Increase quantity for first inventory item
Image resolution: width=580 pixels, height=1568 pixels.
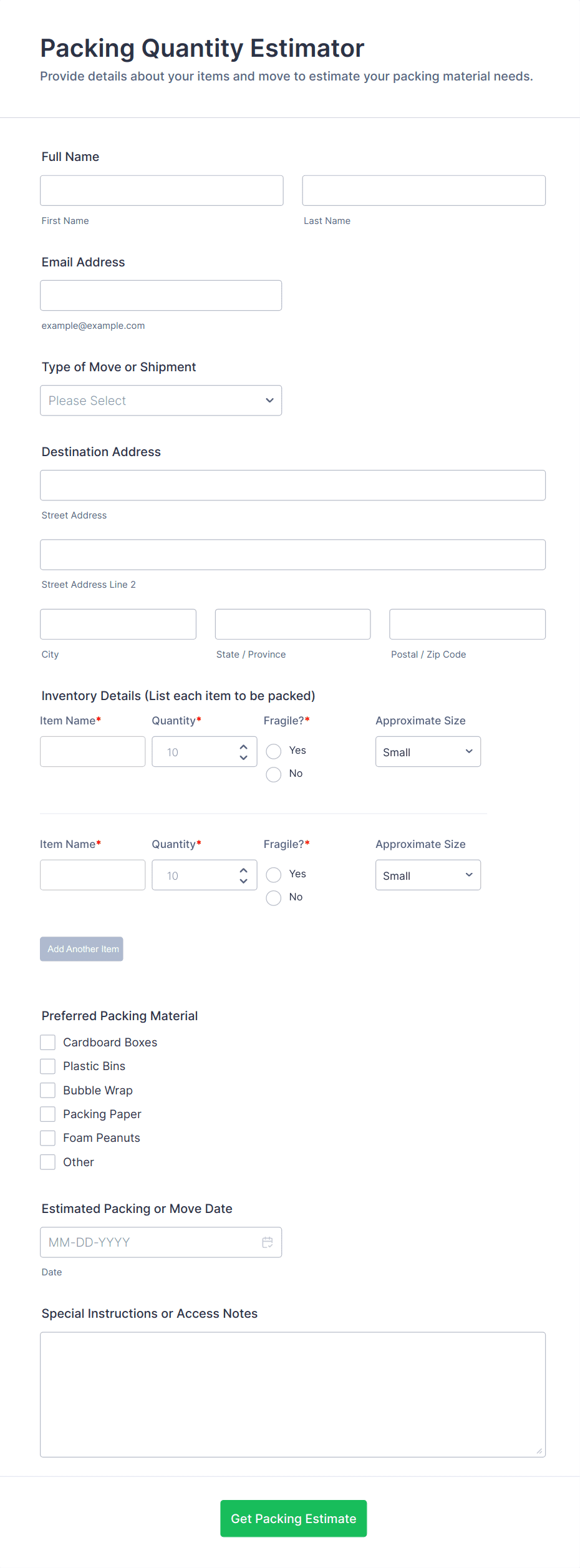tap(243, 747)
